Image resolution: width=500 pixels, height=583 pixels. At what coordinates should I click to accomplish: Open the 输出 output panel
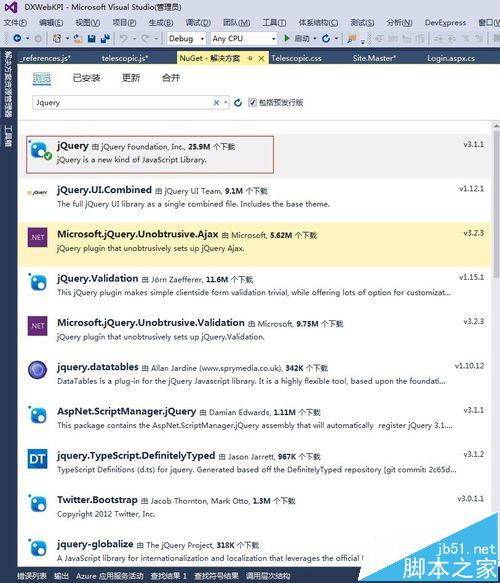click(x=61, y=576)
